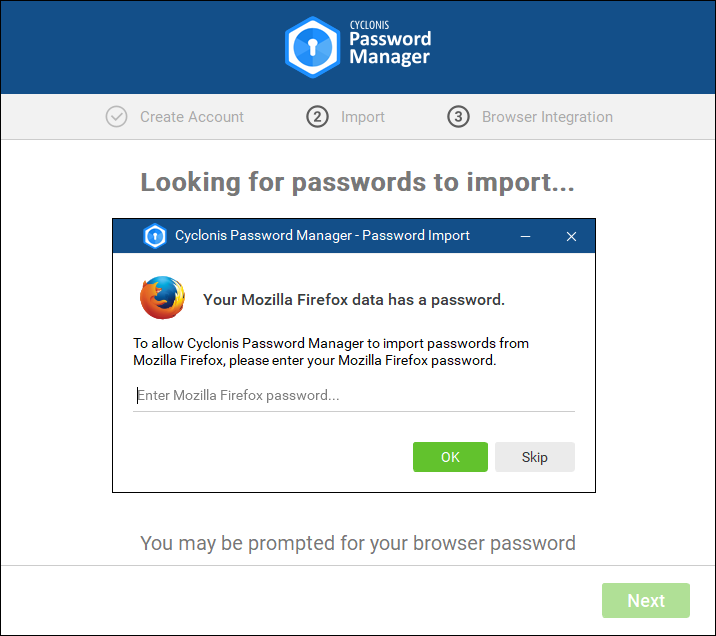The height and width of the screenshot is (636, 716).
Task: Click the browser password prompt notice text
Action: pos(357,544)
